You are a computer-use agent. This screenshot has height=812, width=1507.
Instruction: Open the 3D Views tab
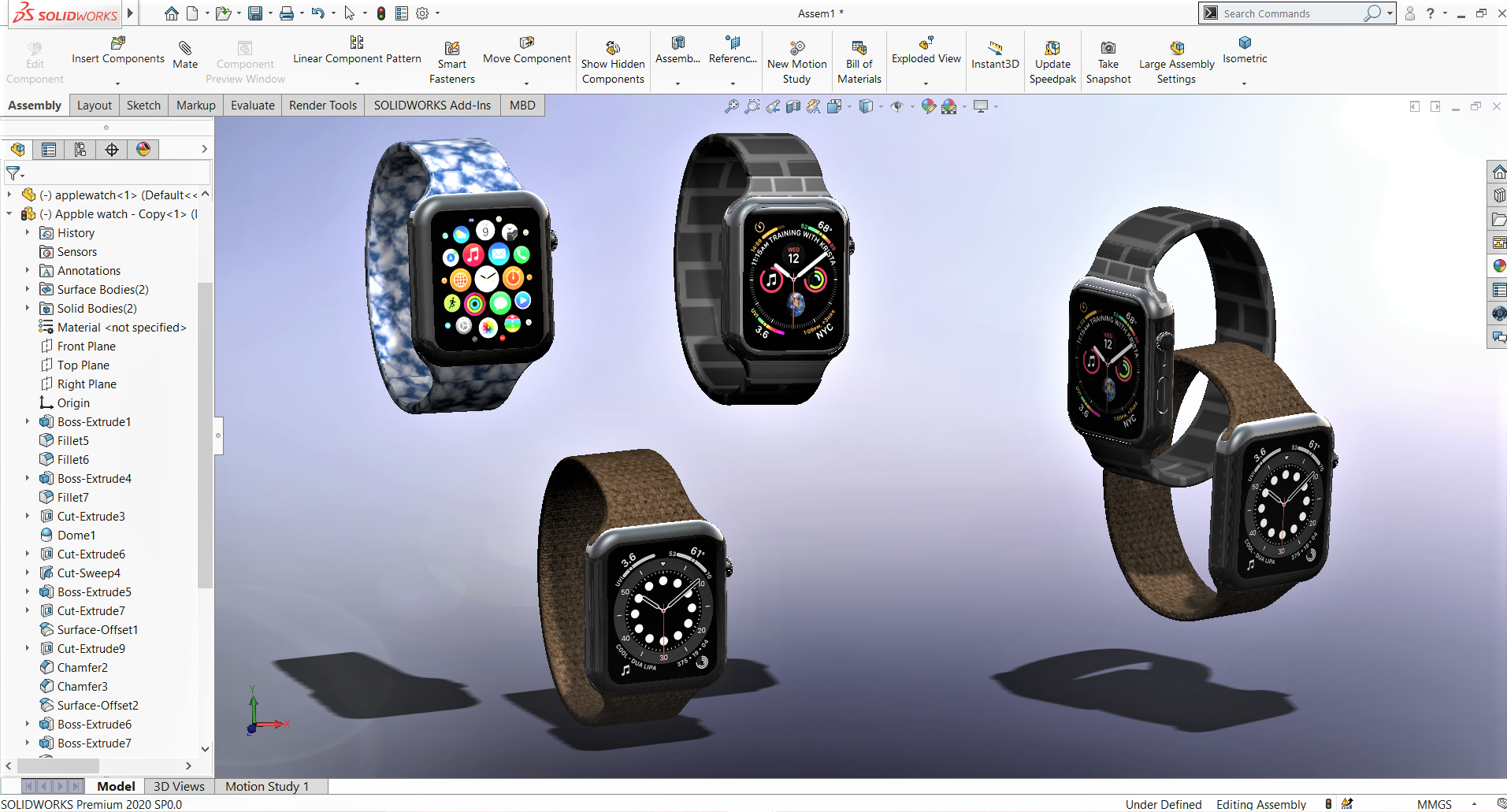click(x=179, y=786)
